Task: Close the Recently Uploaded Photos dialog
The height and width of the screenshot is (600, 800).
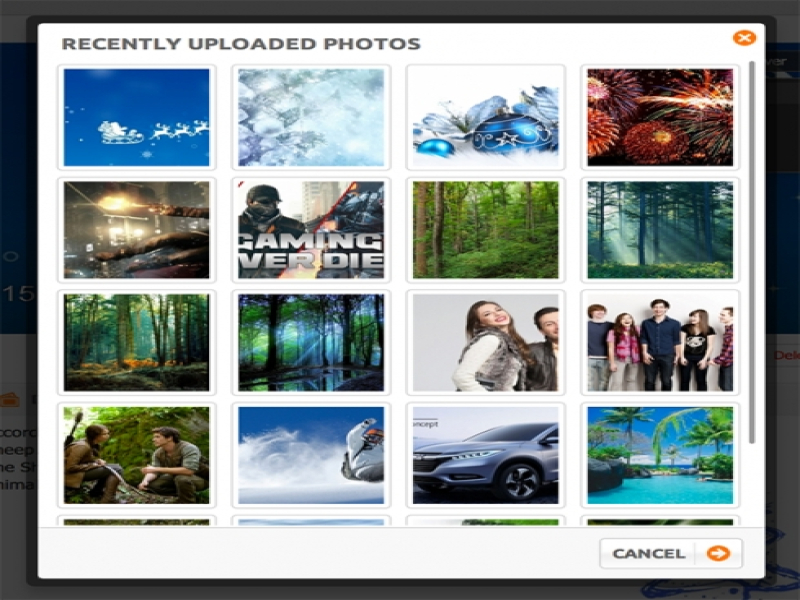Action: pos(743,38)
